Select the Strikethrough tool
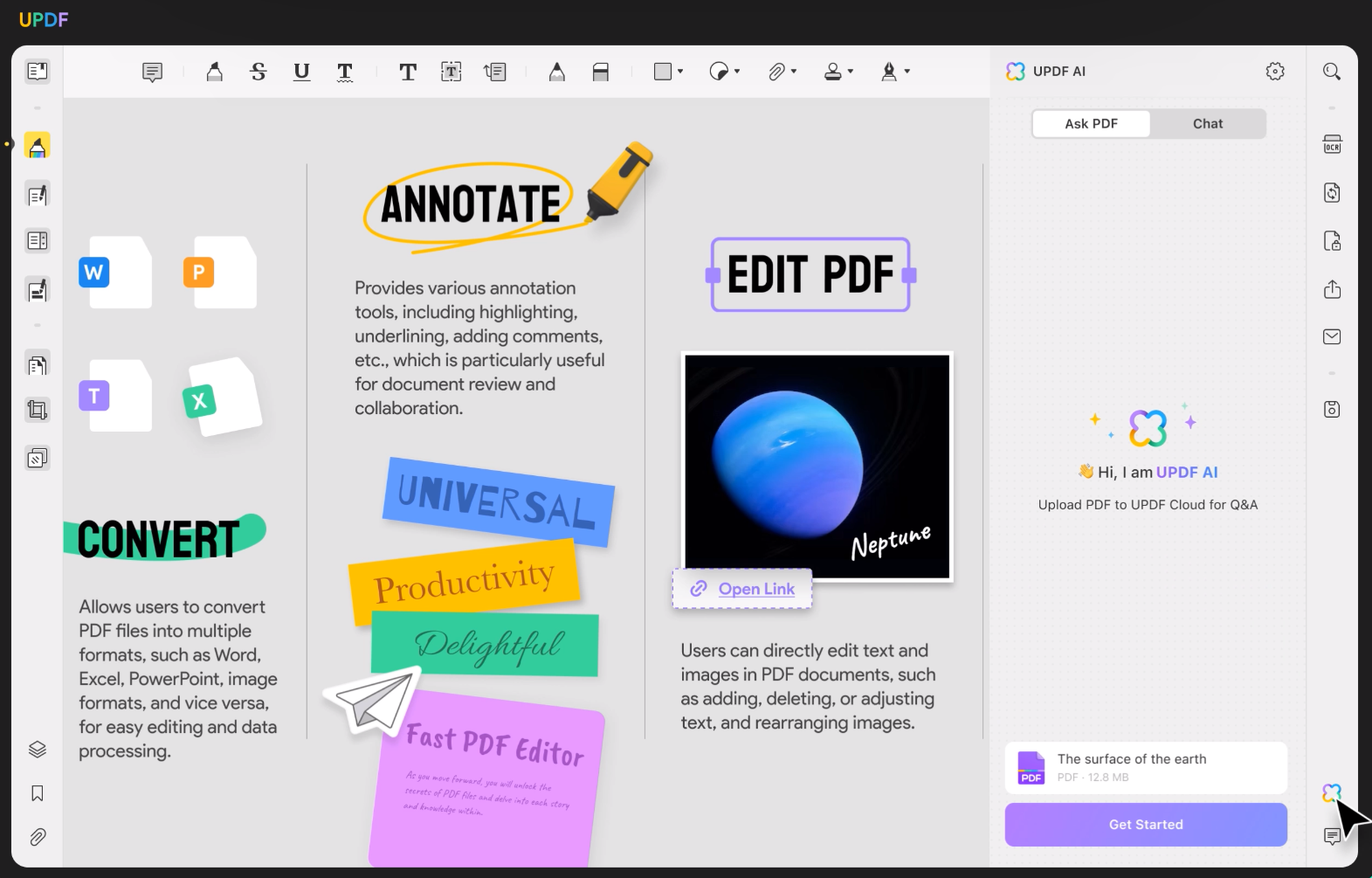The height and width of the screenshot is (878, 1372). 258,72
